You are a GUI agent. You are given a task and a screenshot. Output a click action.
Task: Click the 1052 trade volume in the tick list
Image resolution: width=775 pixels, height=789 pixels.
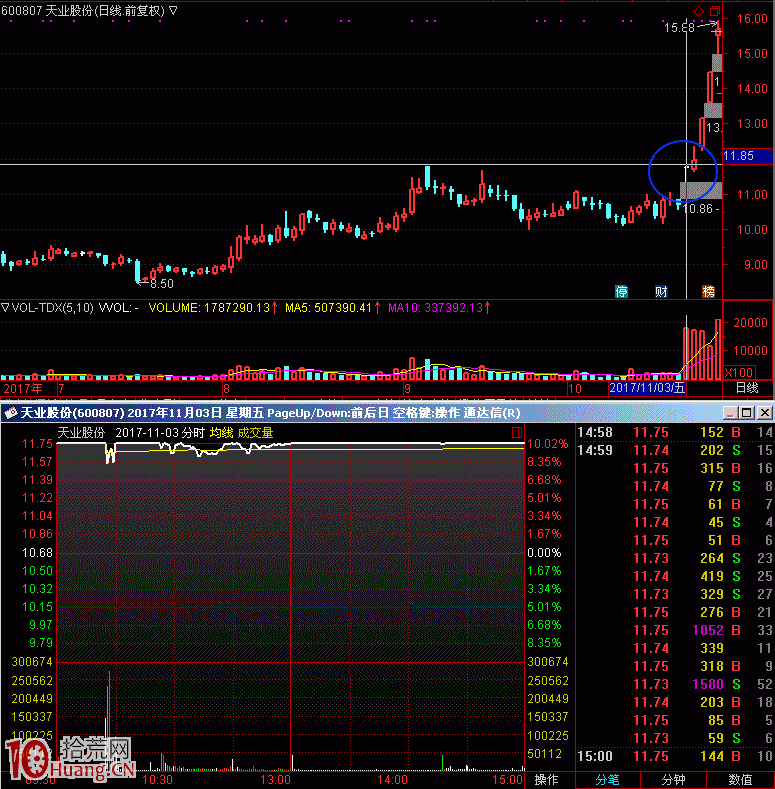pyautogui.click(x=708, y=630)
